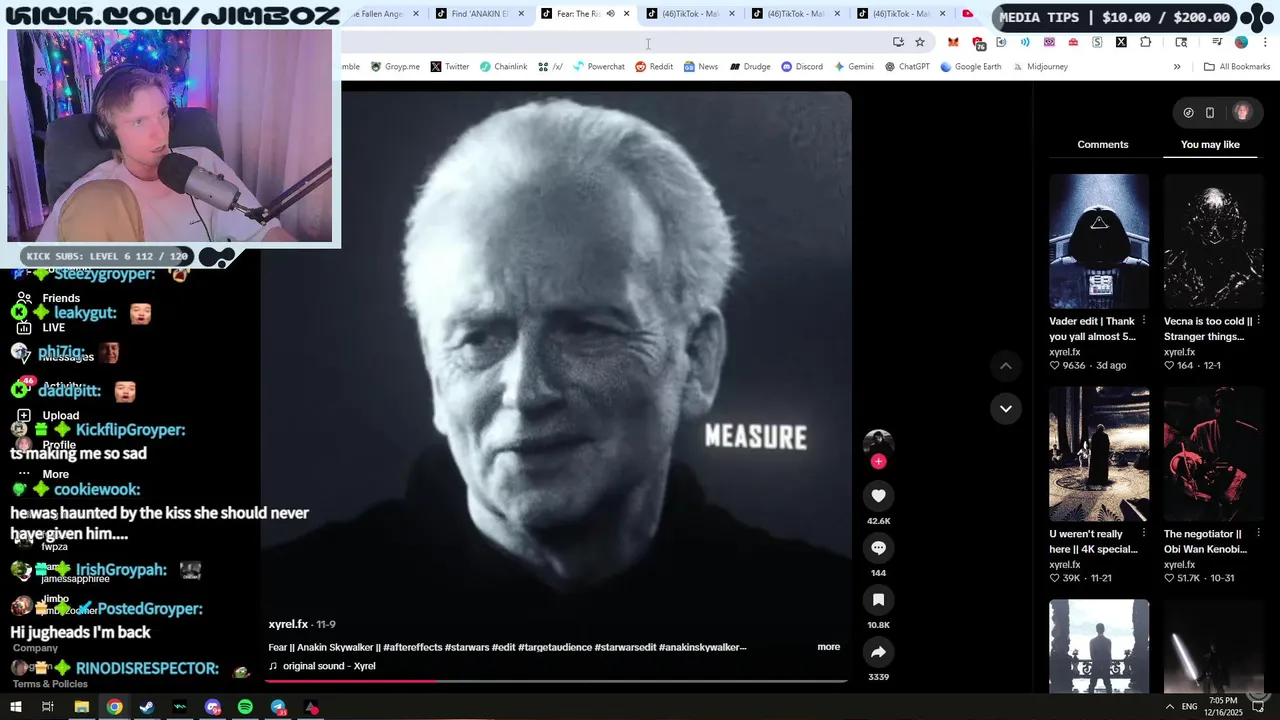1280x720 pixels.
Task: Open the Drudge bookmark
Action: click(x=750, y=67)
